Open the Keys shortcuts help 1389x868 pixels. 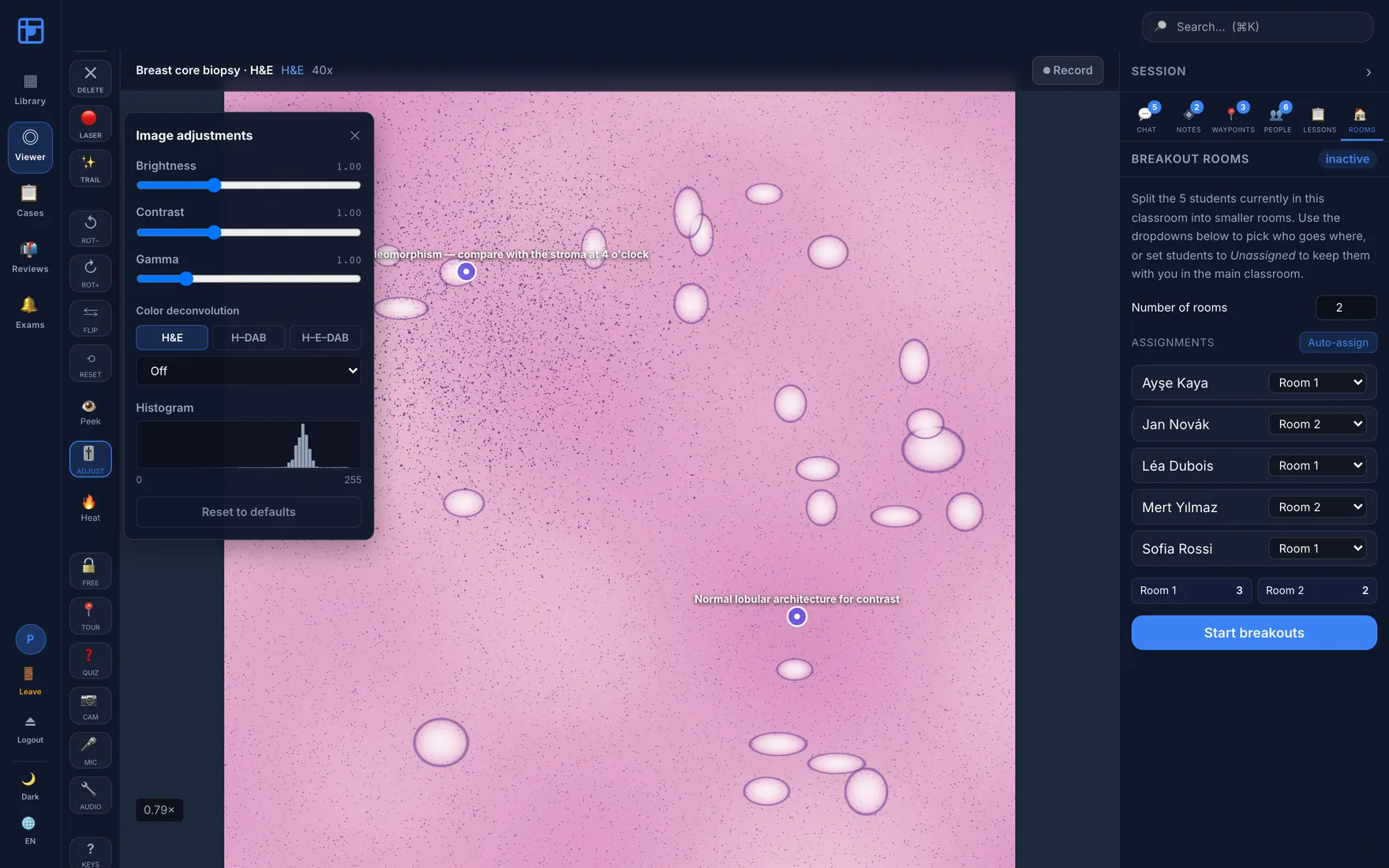click(90, 853)
